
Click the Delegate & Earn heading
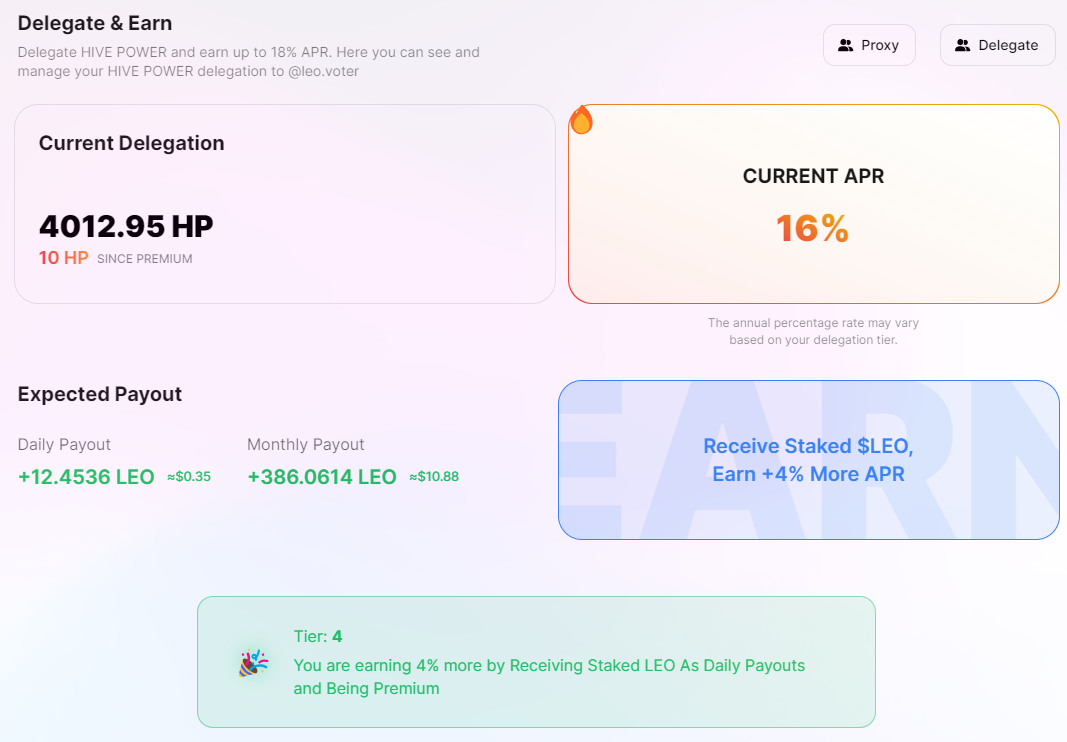pyautogui.click(x=95, y=23)
